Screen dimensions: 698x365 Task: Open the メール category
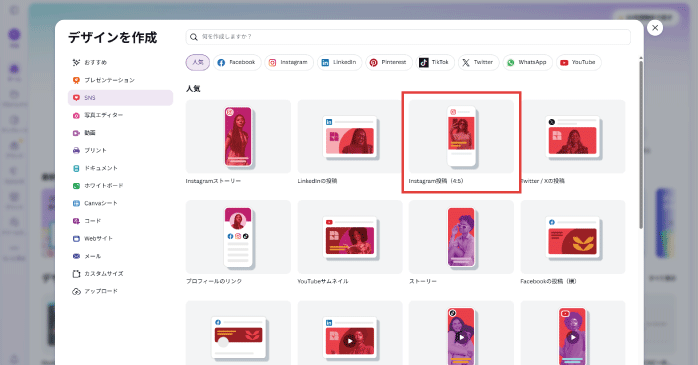tap(120, 256)
